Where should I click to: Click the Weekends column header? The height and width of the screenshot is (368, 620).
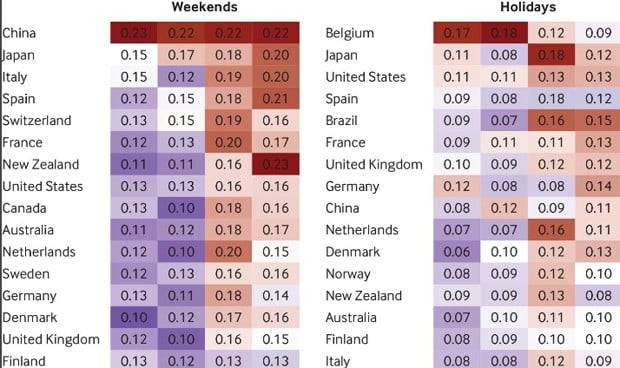click(x=205, y=7)
